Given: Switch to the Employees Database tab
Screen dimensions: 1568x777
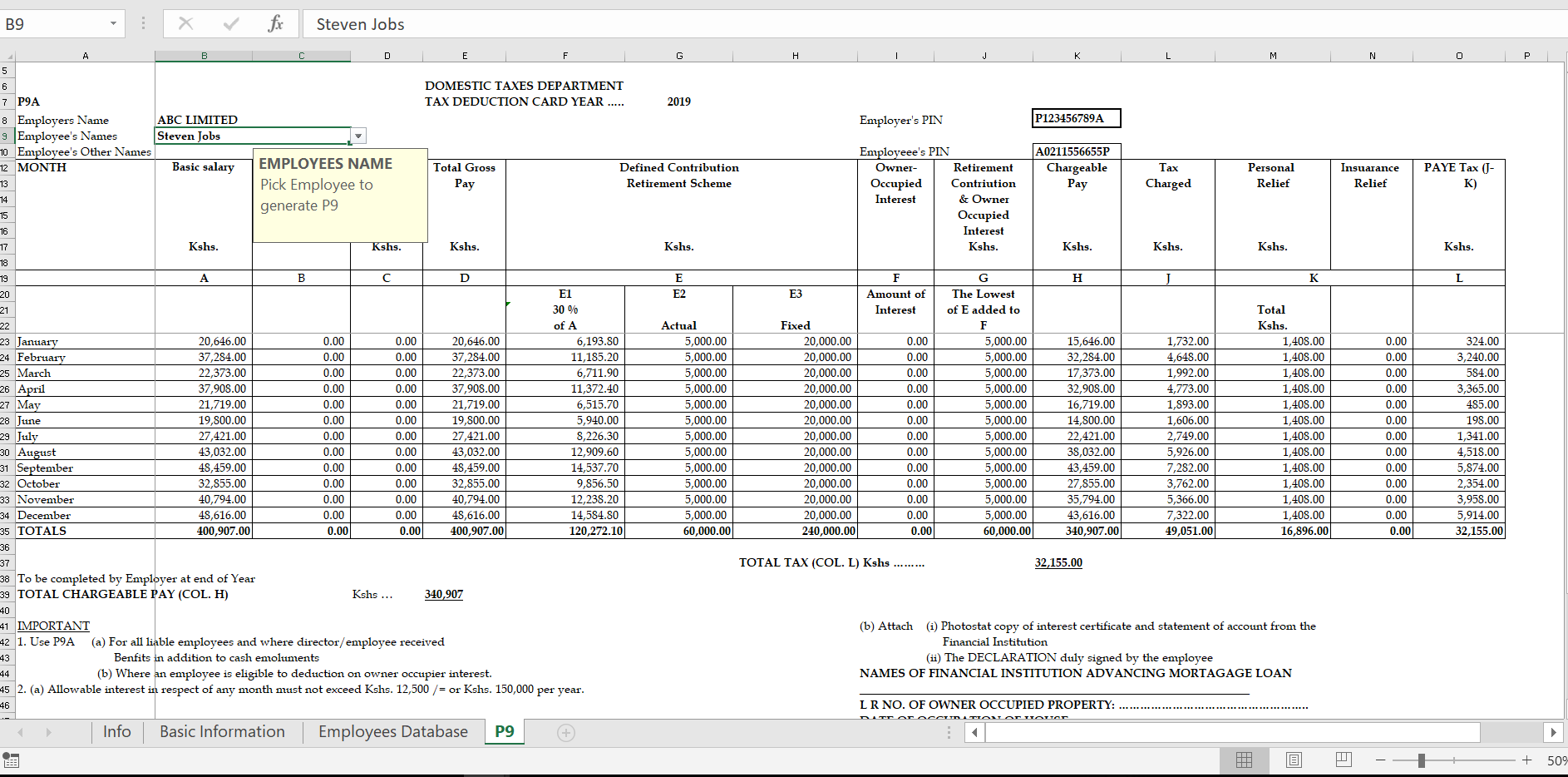Looking at the screenshot, I should coord(392,732).
